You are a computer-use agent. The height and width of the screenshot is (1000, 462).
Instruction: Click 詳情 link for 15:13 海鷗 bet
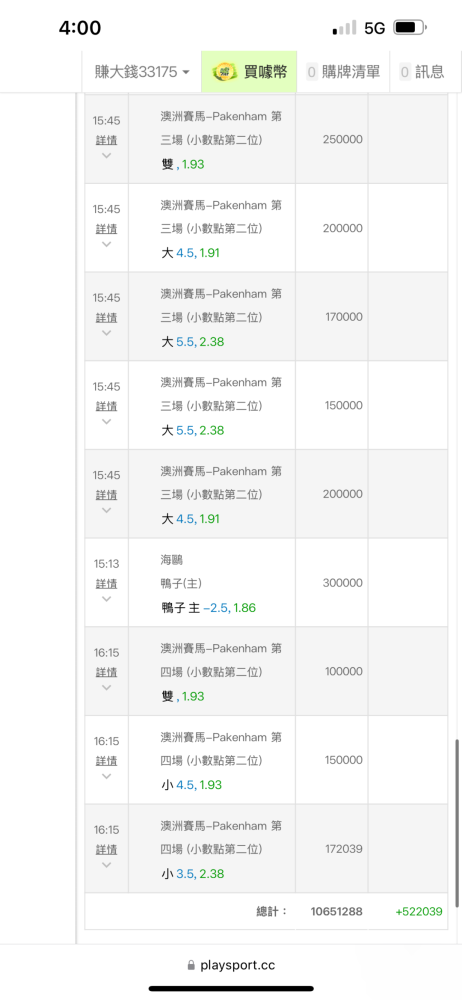click(x=107, y=584)
